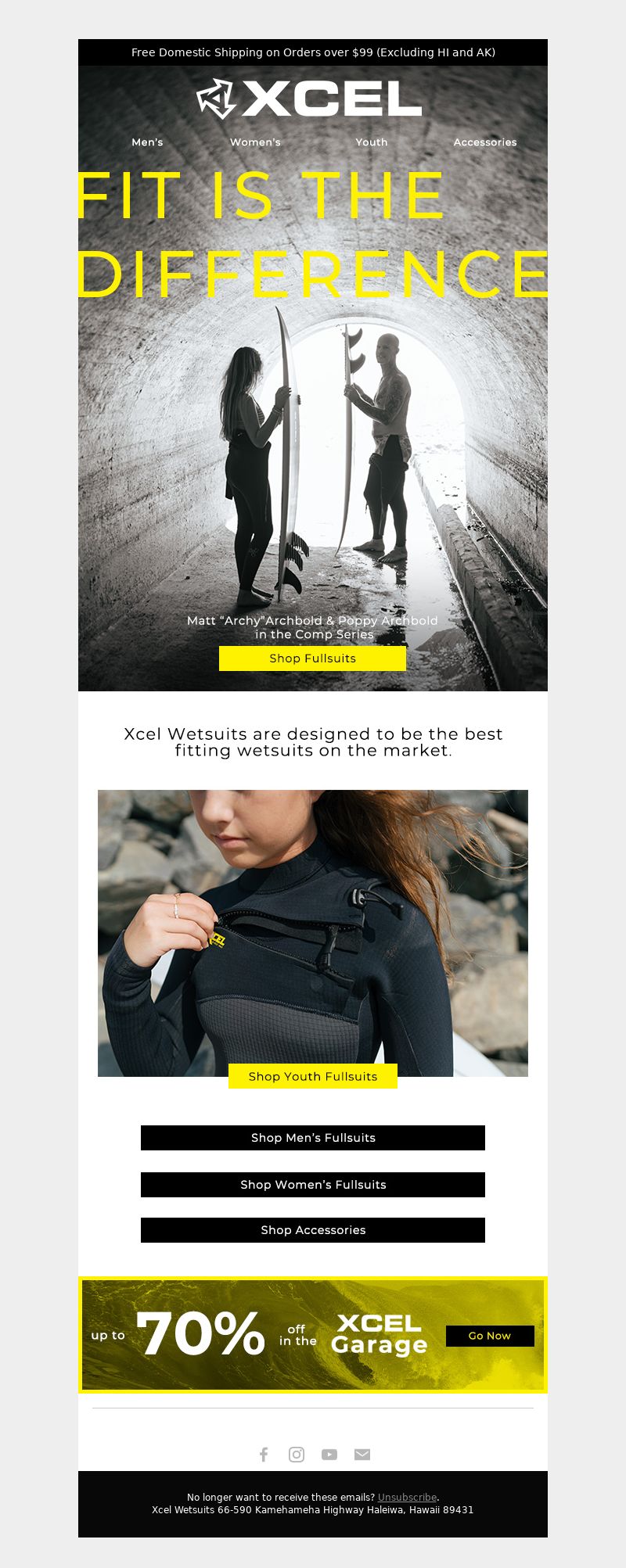
Task: Click the Shop Youth Fullsuits button
Action: [x=313, y=1076]
